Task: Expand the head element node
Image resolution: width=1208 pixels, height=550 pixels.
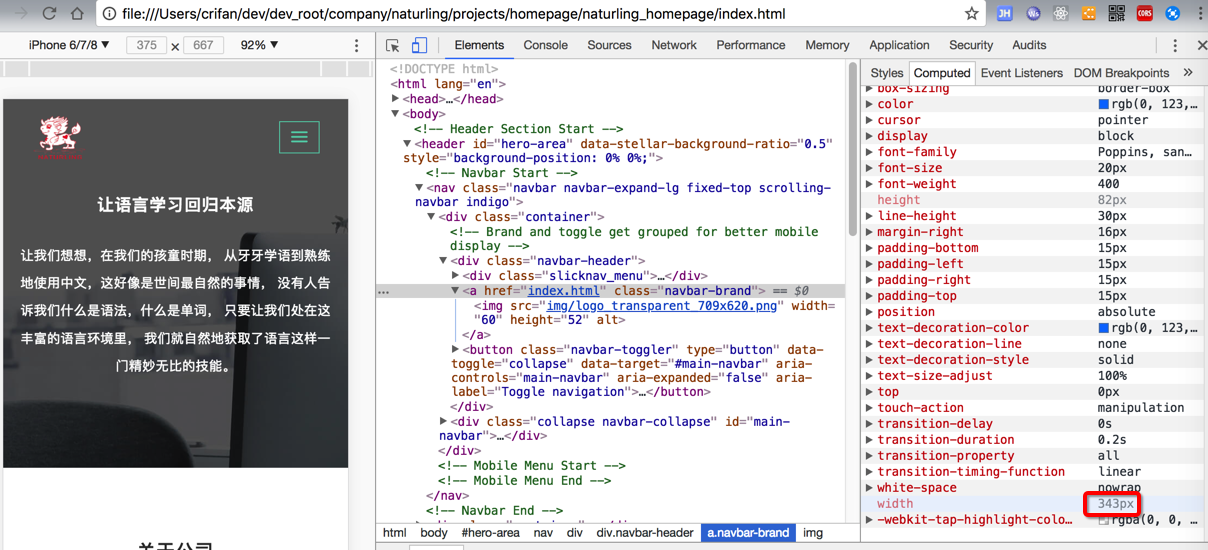Action: 396,99
